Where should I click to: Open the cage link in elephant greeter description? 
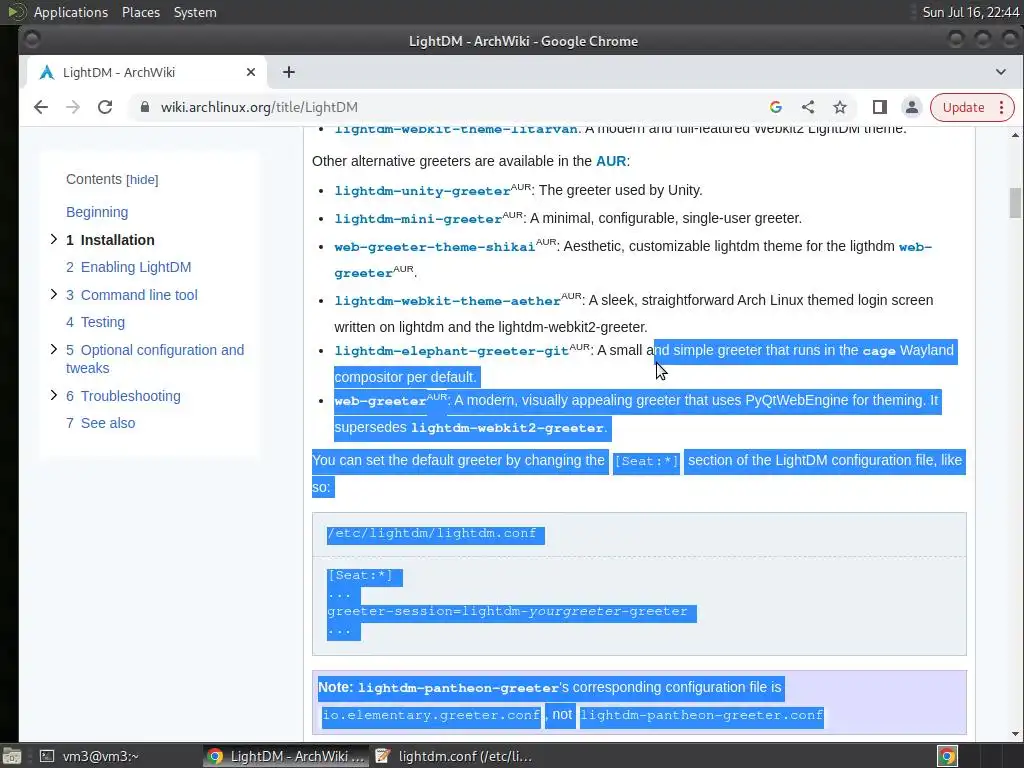(878, 351)
